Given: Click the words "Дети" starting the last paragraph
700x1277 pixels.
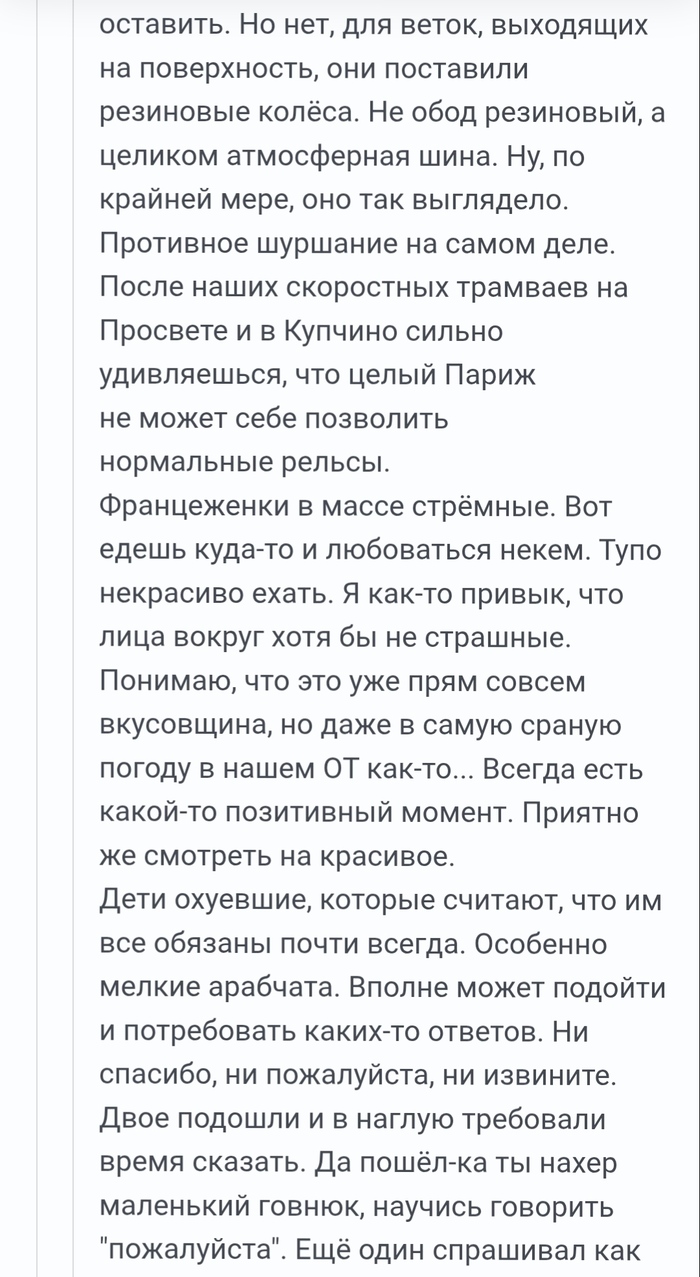Looking at the screenshot, I should tap(132, 901).
